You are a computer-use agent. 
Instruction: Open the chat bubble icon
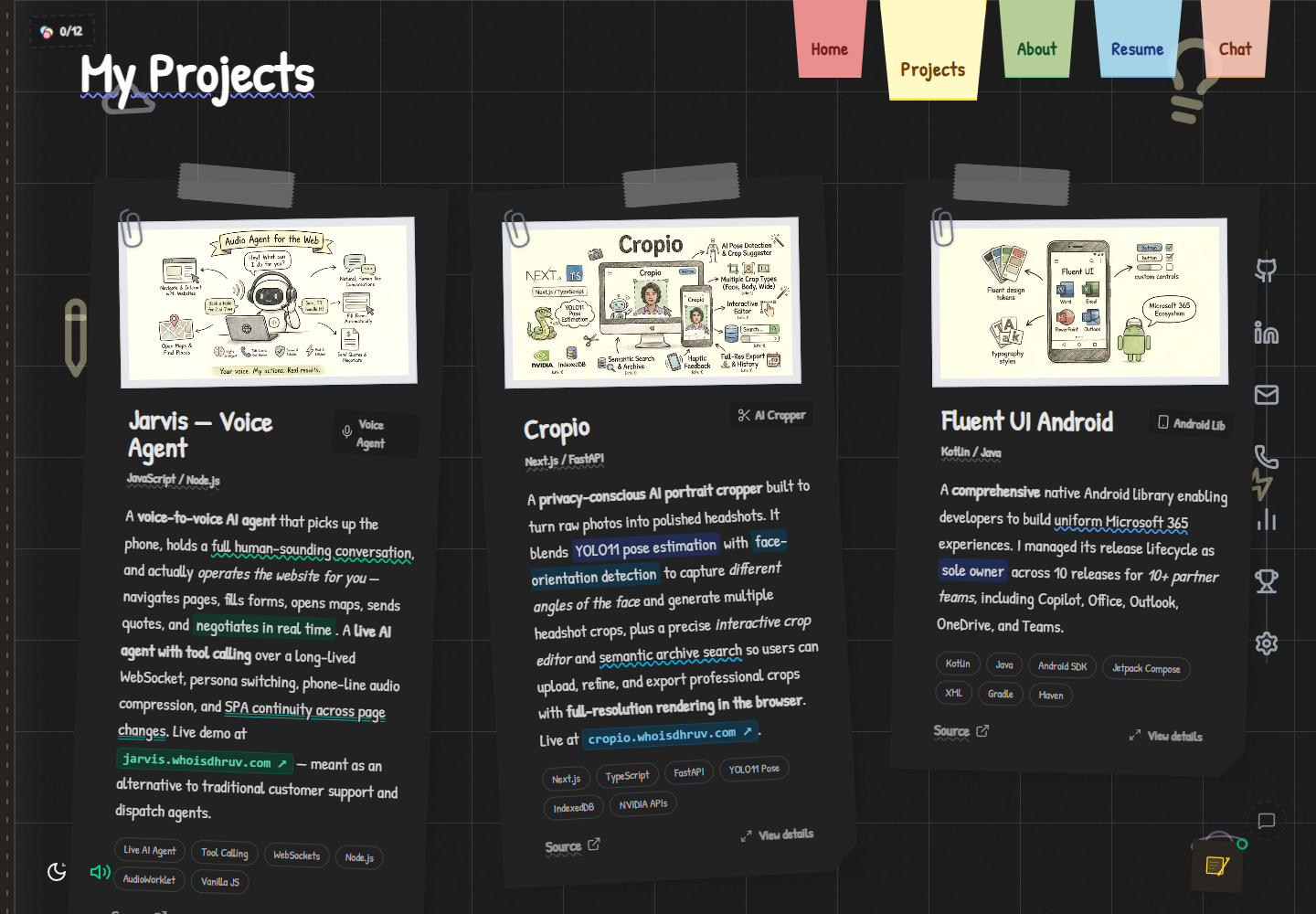(1267, 821)
